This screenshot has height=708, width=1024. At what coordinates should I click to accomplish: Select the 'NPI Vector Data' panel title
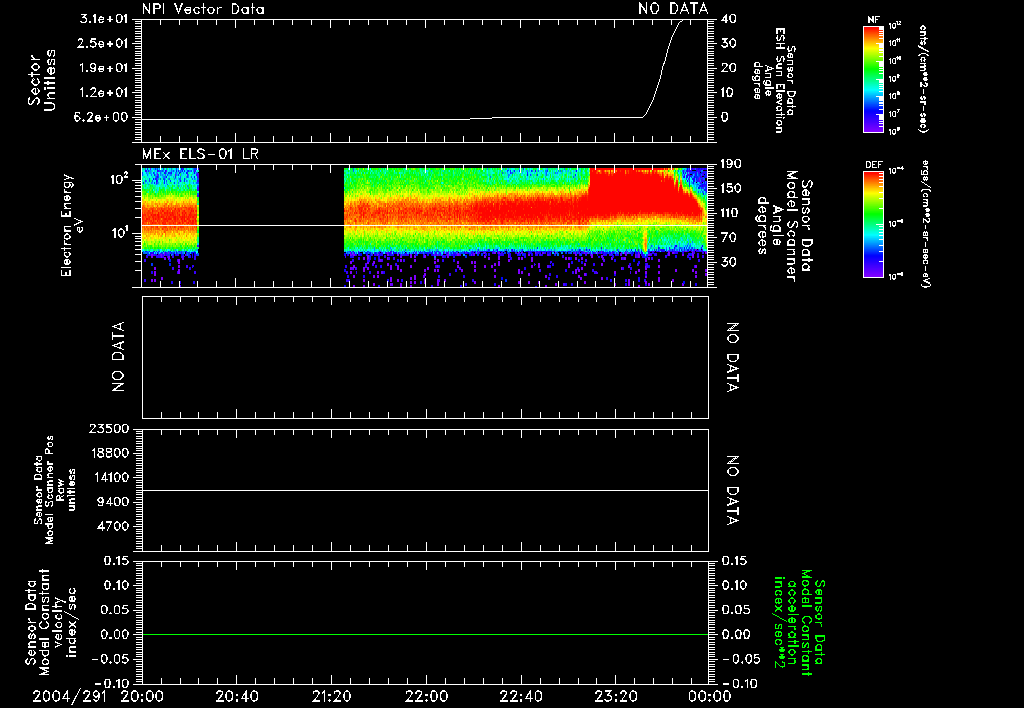[x=203, y=9]
